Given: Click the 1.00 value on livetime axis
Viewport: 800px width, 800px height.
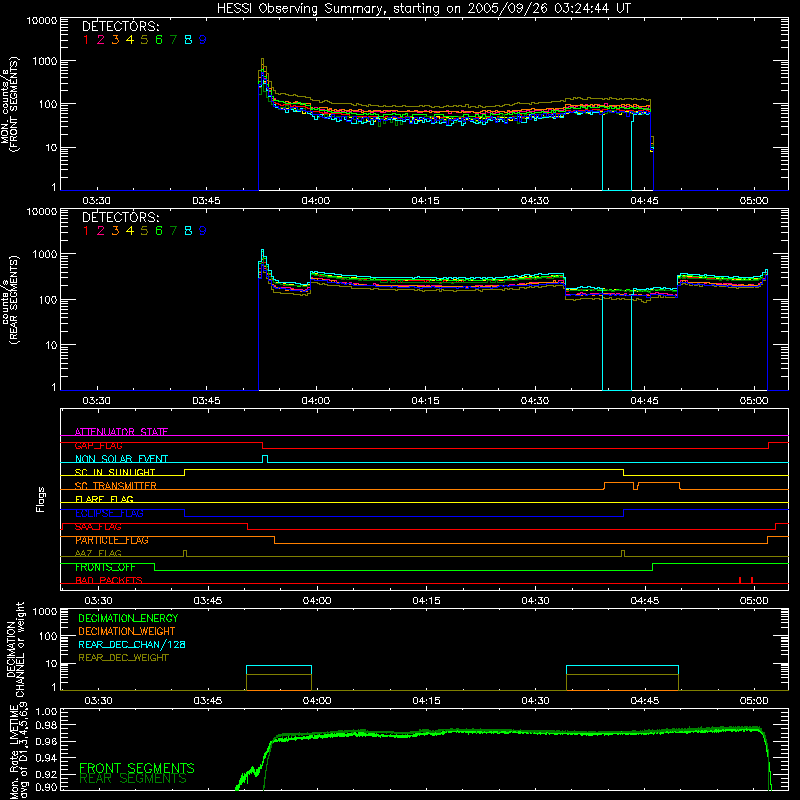Looking at the screenshot, I should point(46,711).
